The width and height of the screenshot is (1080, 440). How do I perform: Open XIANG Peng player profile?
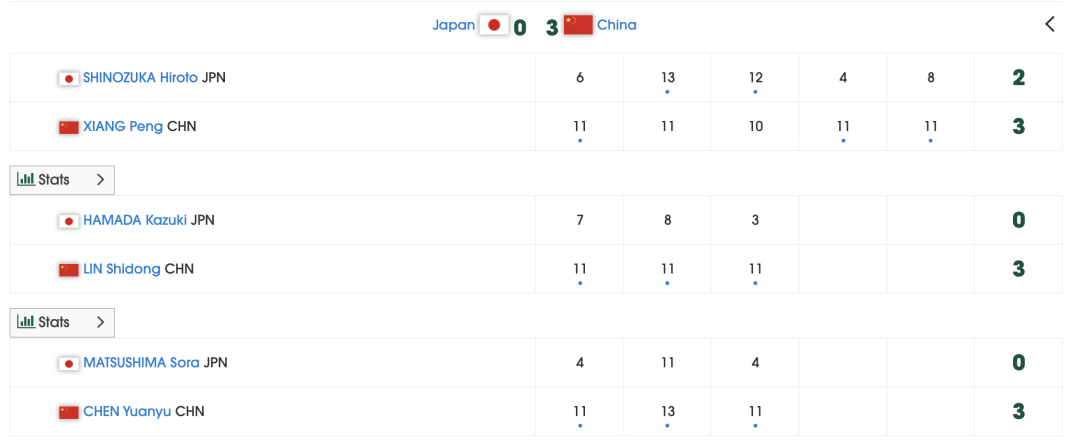(x=123, y=127)
